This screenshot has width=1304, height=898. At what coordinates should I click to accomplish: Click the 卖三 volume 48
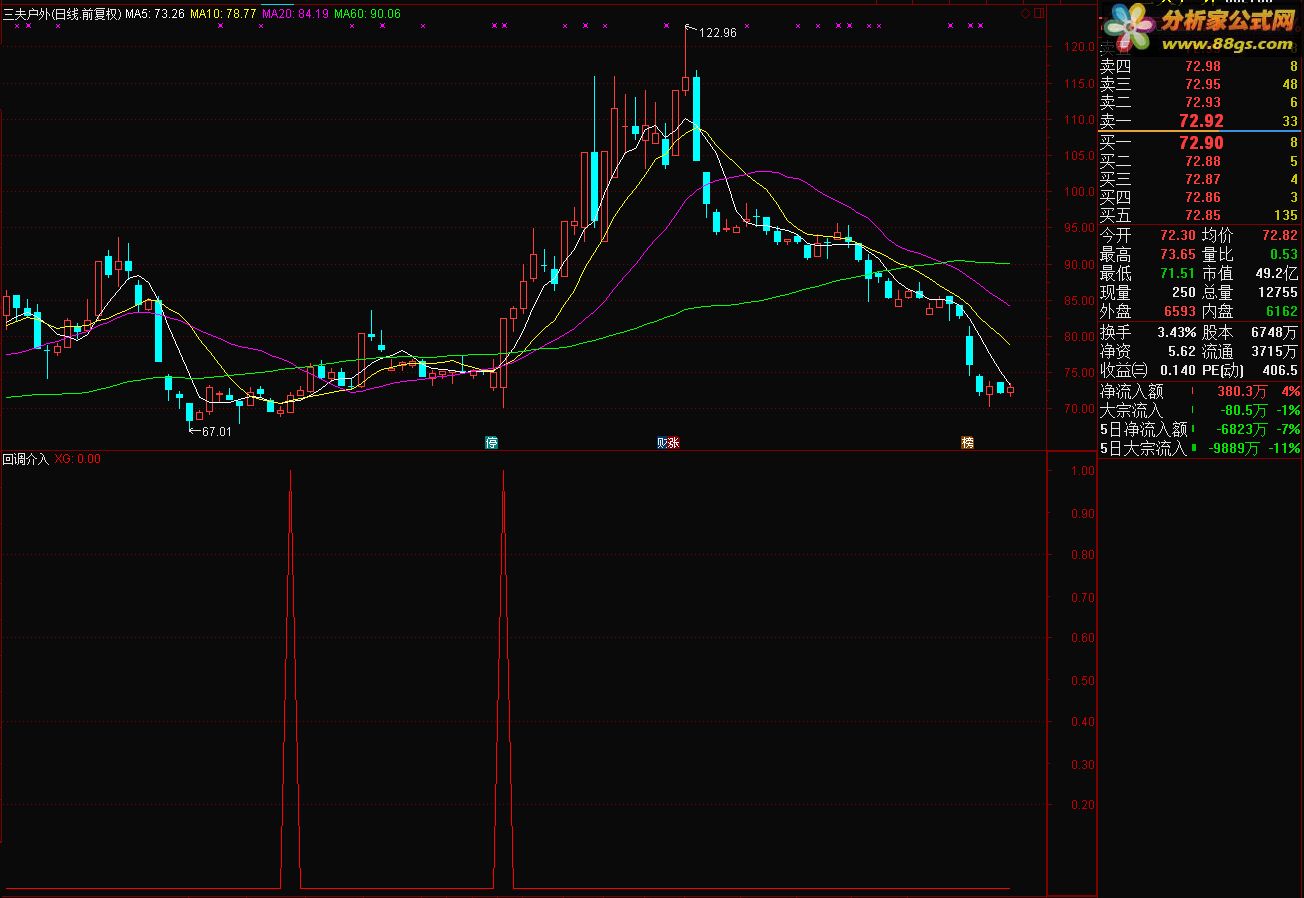tap(1289, 84)
